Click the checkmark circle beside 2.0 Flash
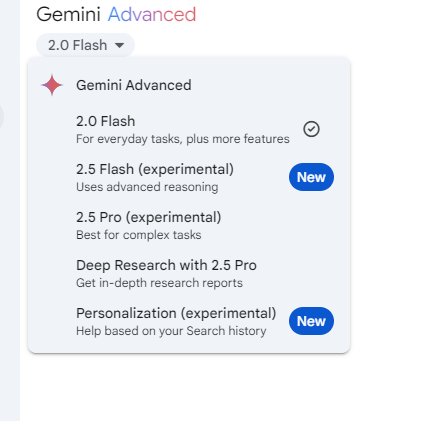This screenshot has height=421, width=435. (311, 129)
